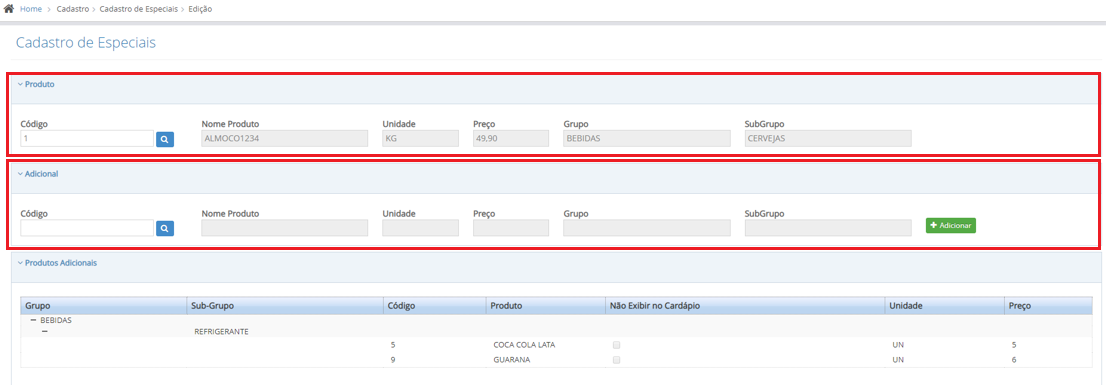The height and width of the screenshot is (385, 1106).
Task: Click code cell 5 in table
Action: tap(392, 345)
